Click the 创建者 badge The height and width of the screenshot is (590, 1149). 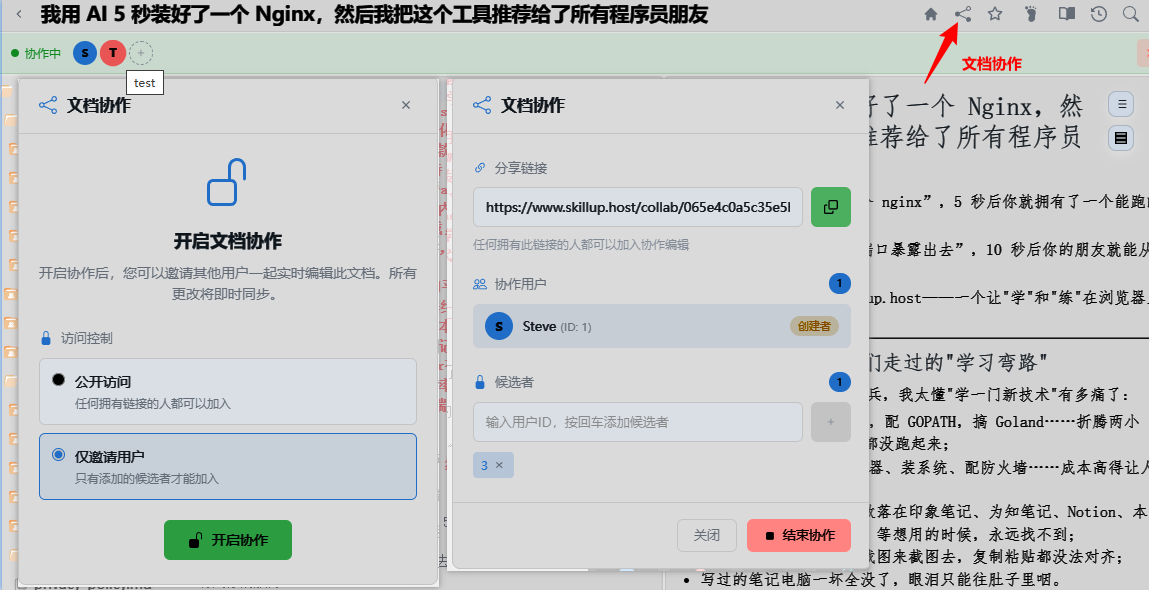click(814, 326)
